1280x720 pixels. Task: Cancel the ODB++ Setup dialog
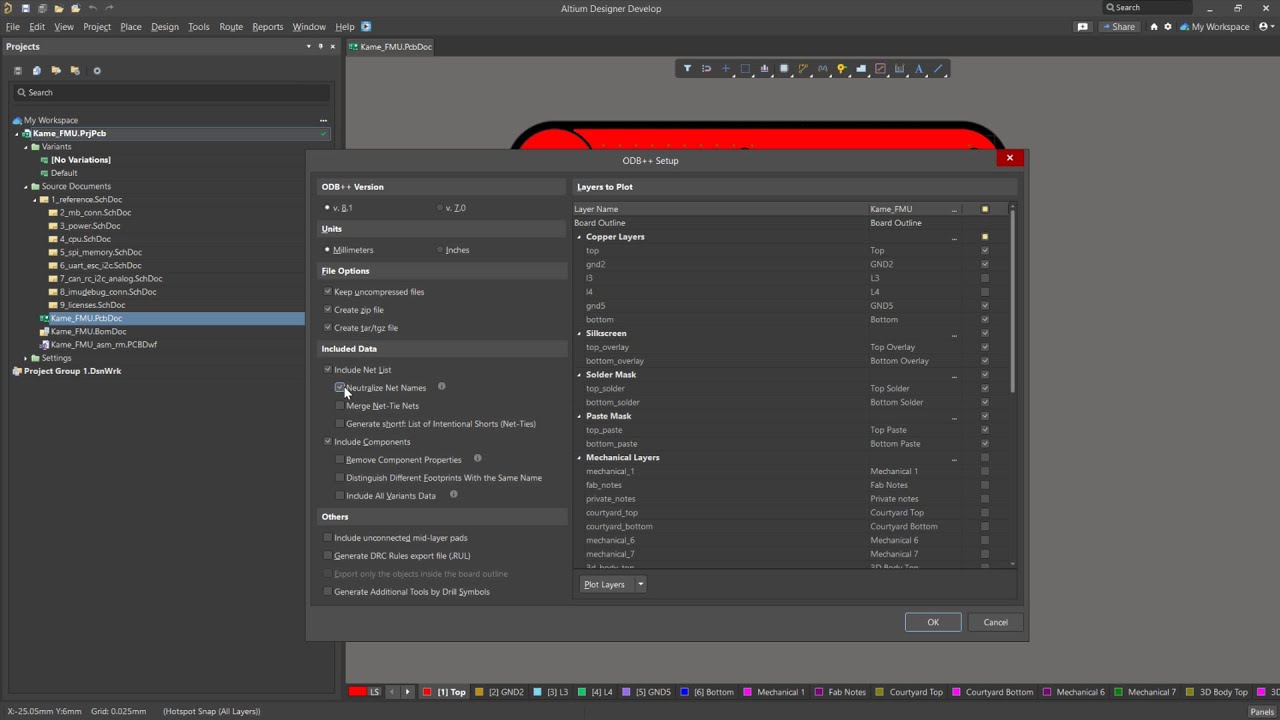click(x=995, y=622)
